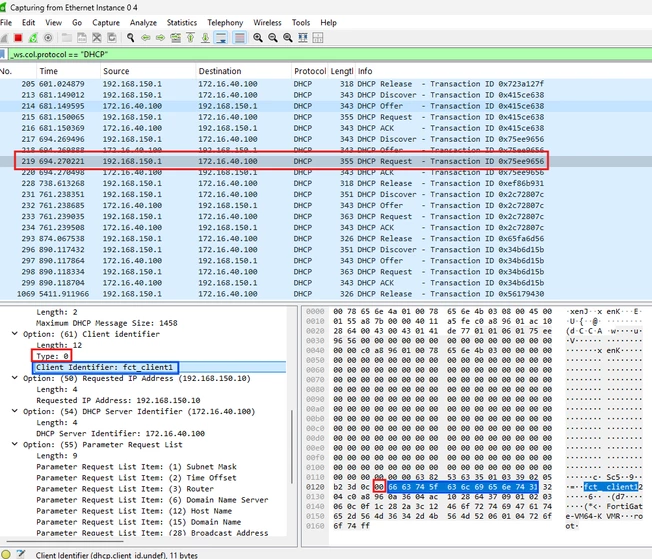The height and width of the screenshot is (559, 652).
Task: Open the File menu
Action: [x=6, y=23]
